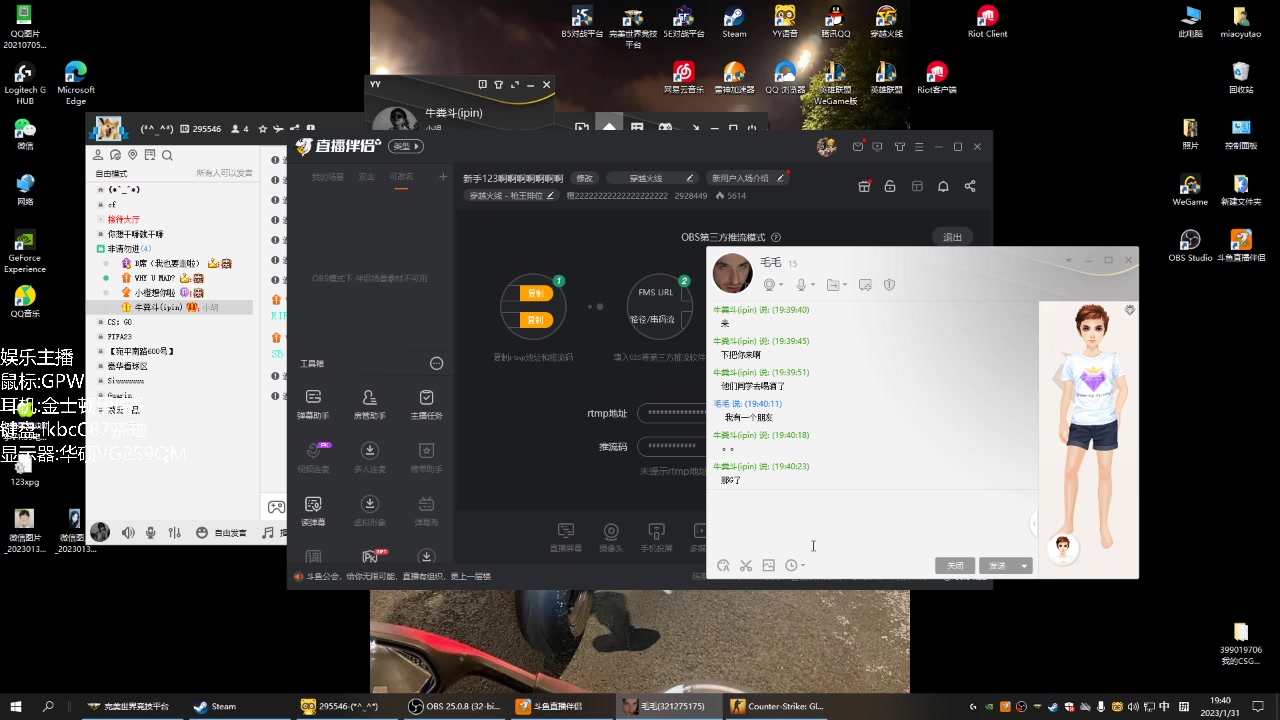The image size is (1280, 720).
Task: Click the avatar model thumbnail in chat sidebar
Action: point(1062,548)
